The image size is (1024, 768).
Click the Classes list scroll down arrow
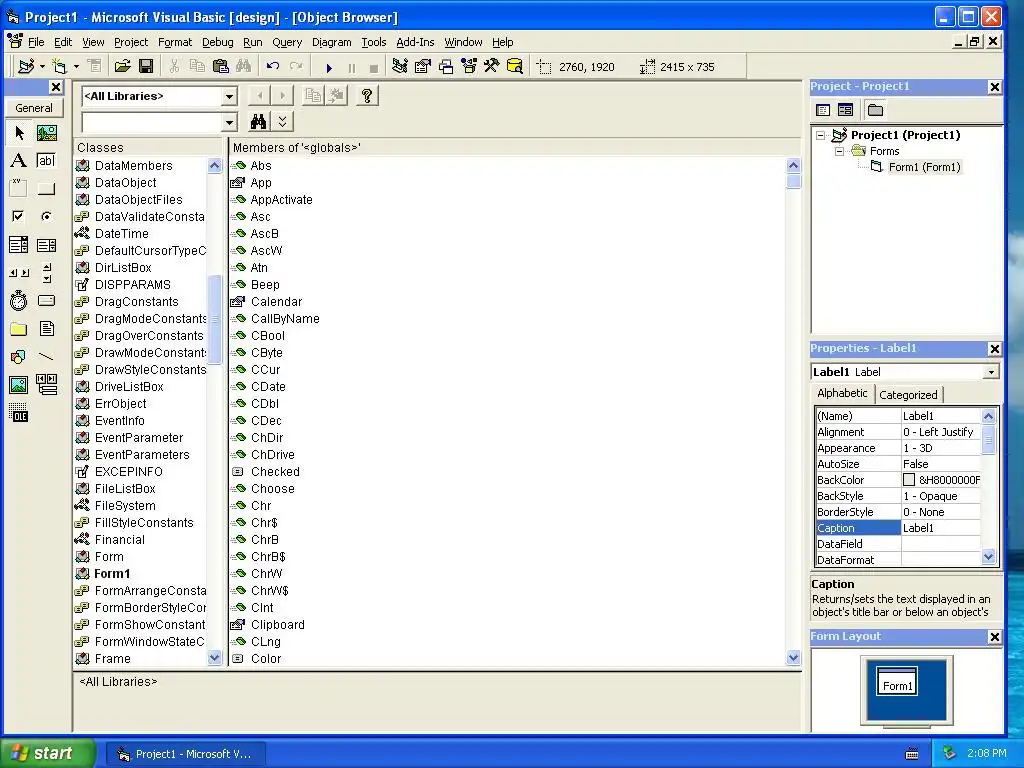pos(214,658)
